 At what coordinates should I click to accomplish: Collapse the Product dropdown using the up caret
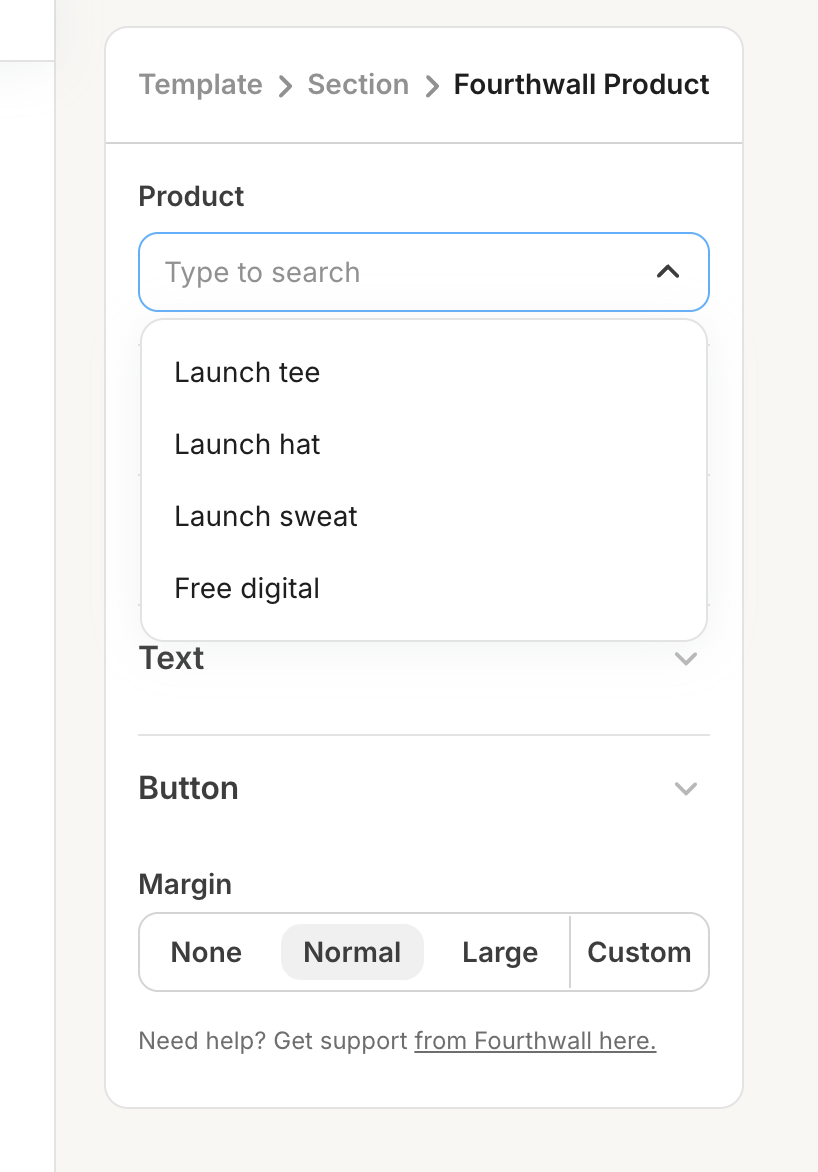668,272
